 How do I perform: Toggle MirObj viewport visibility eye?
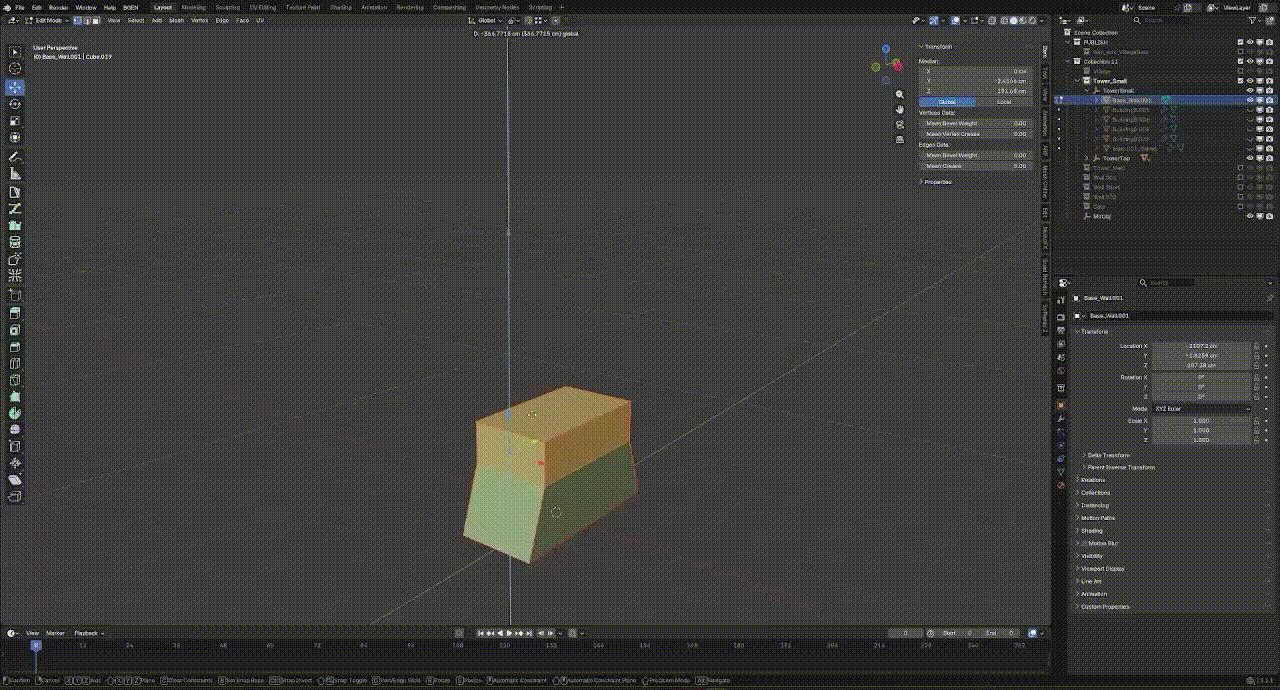[x=1250, y=216]
